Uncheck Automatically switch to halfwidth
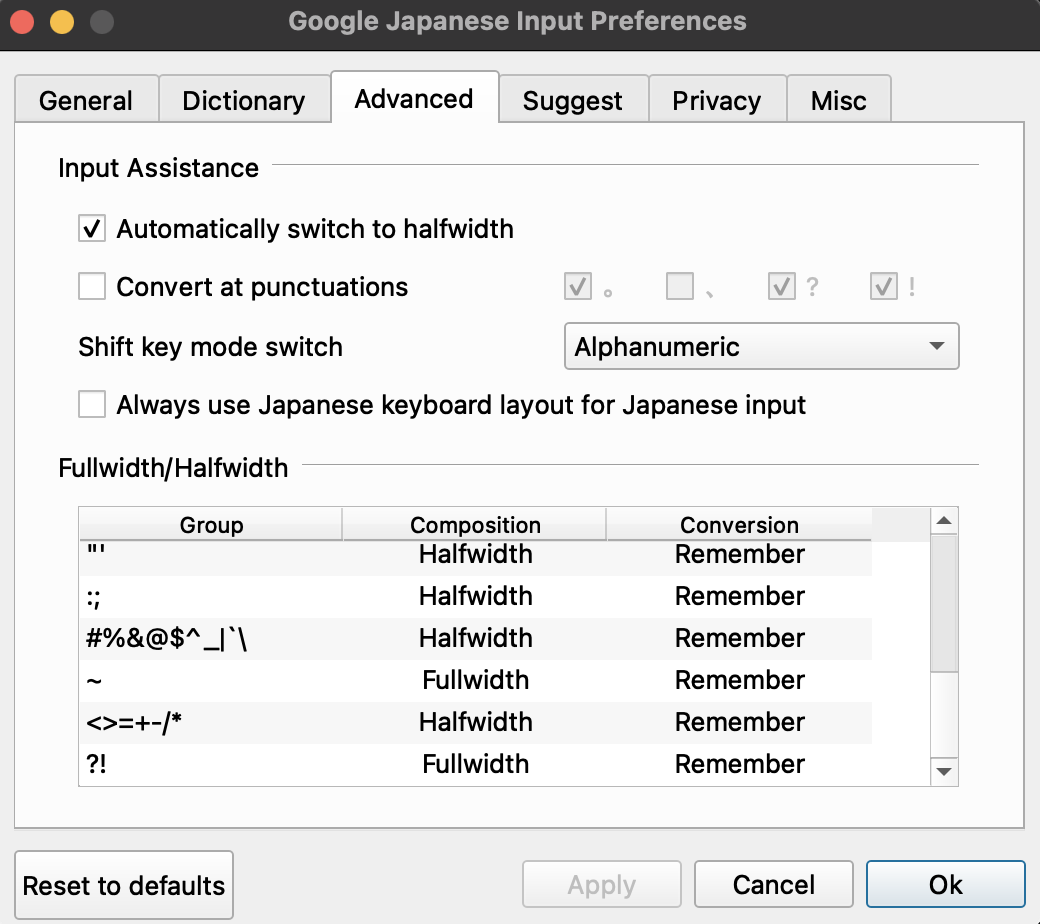 pos(92,229)
